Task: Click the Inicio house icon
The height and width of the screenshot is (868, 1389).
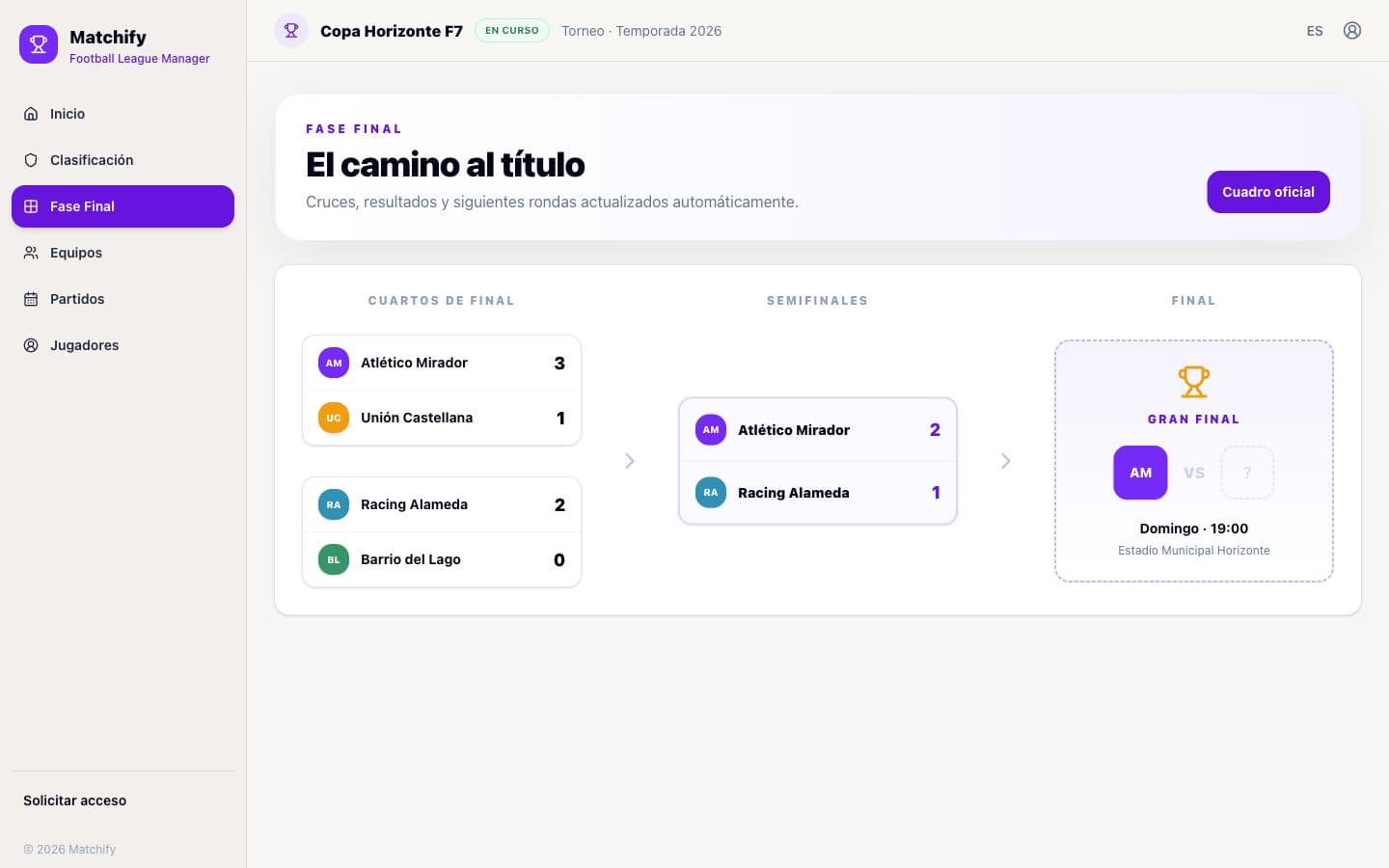Action: click(31, 114)
